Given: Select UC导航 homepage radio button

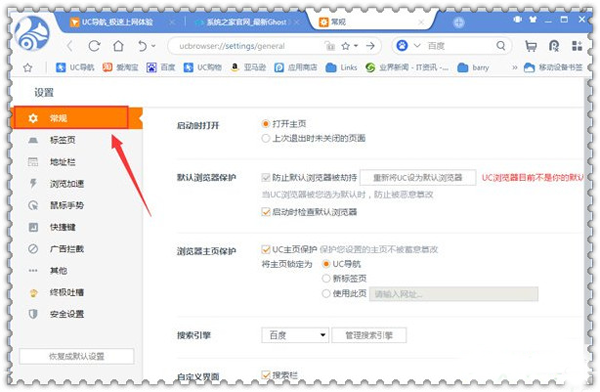Looking at the screenshot, I should click(x=326, y=264).
